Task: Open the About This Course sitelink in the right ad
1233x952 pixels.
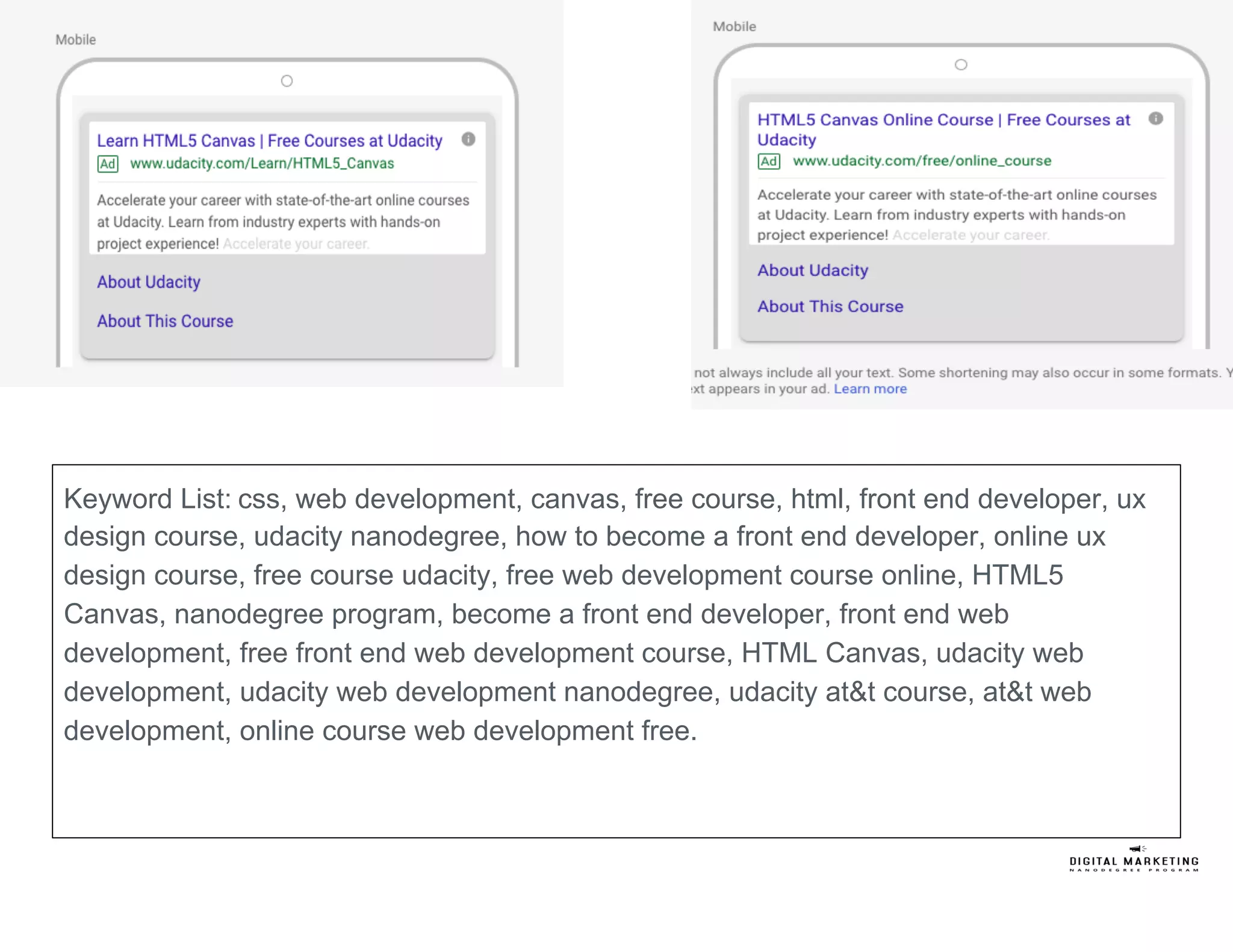Action: 830,306
